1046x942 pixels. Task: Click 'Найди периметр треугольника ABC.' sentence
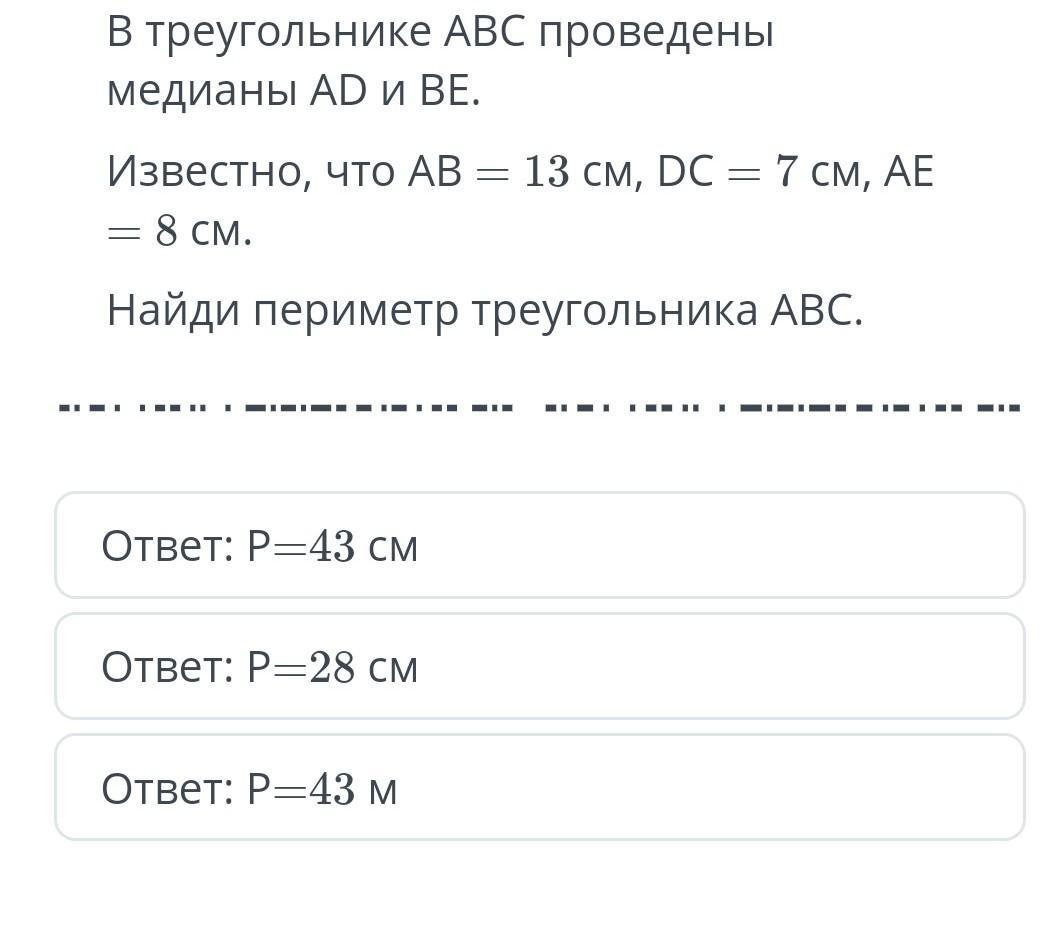coord(484,311)
